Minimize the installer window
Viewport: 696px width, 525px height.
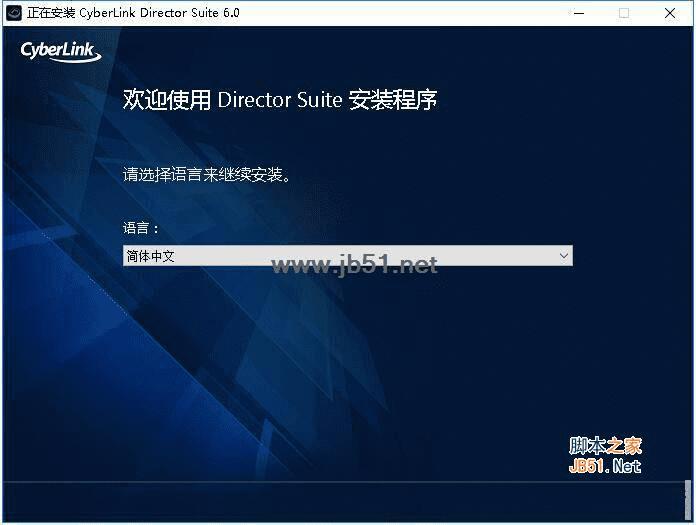579,13
